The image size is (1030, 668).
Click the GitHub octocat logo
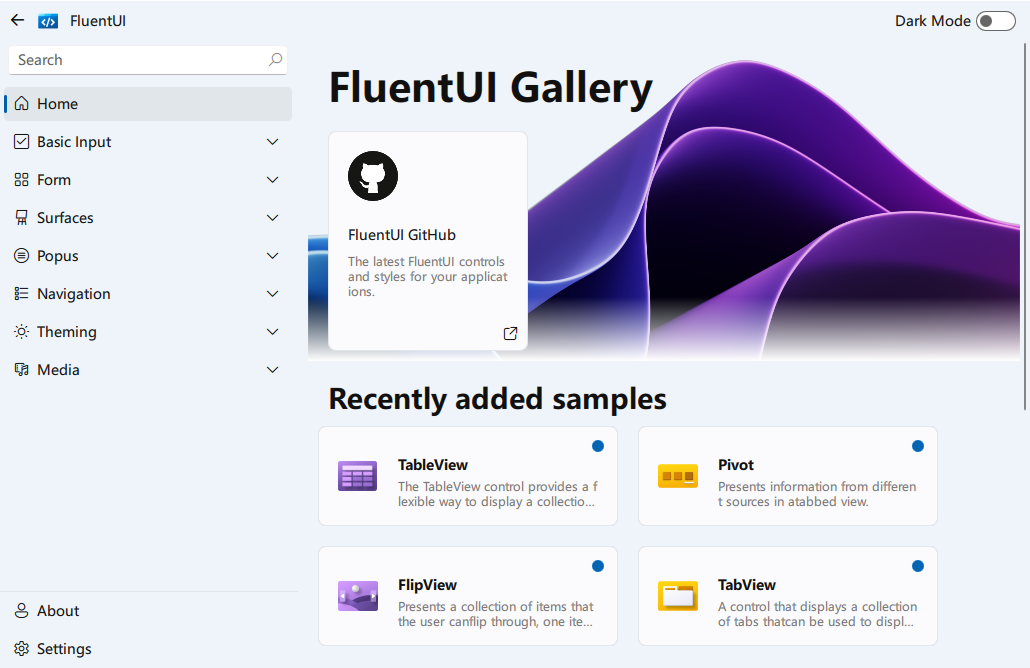(373, 176)
